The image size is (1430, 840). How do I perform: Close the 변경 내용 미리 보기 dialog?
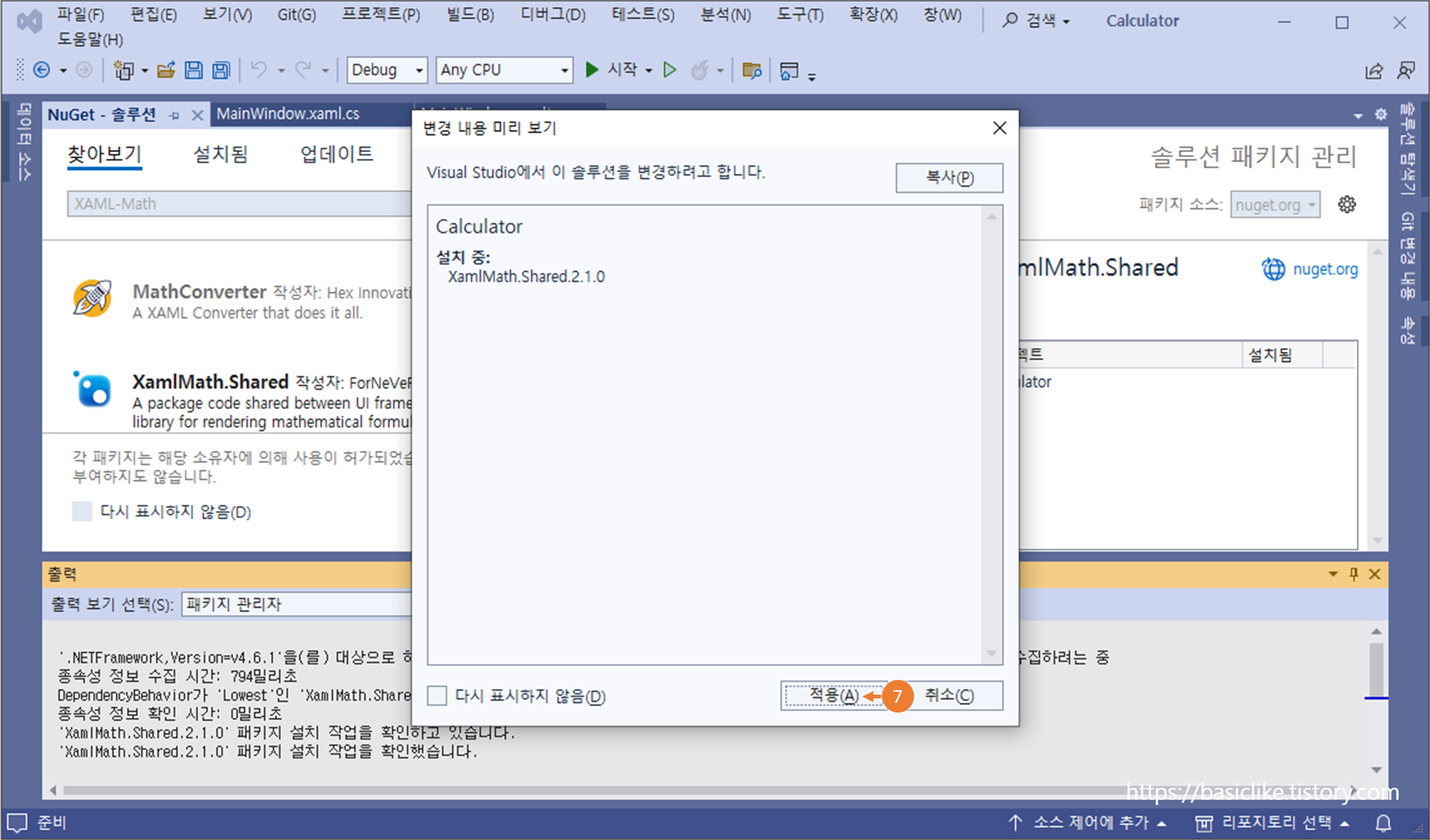tap(1000, 128)
